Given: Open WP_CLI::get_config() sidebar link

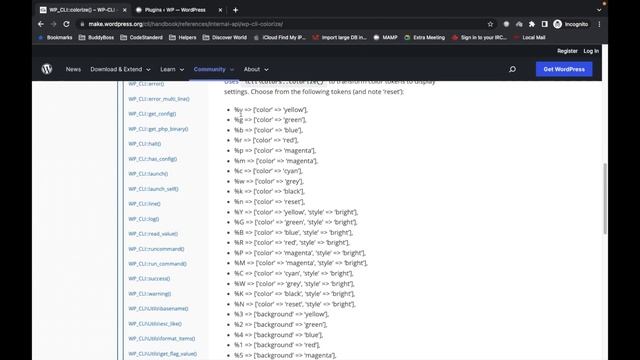Looking at the screenshot, I should click(x=152, y=114).
